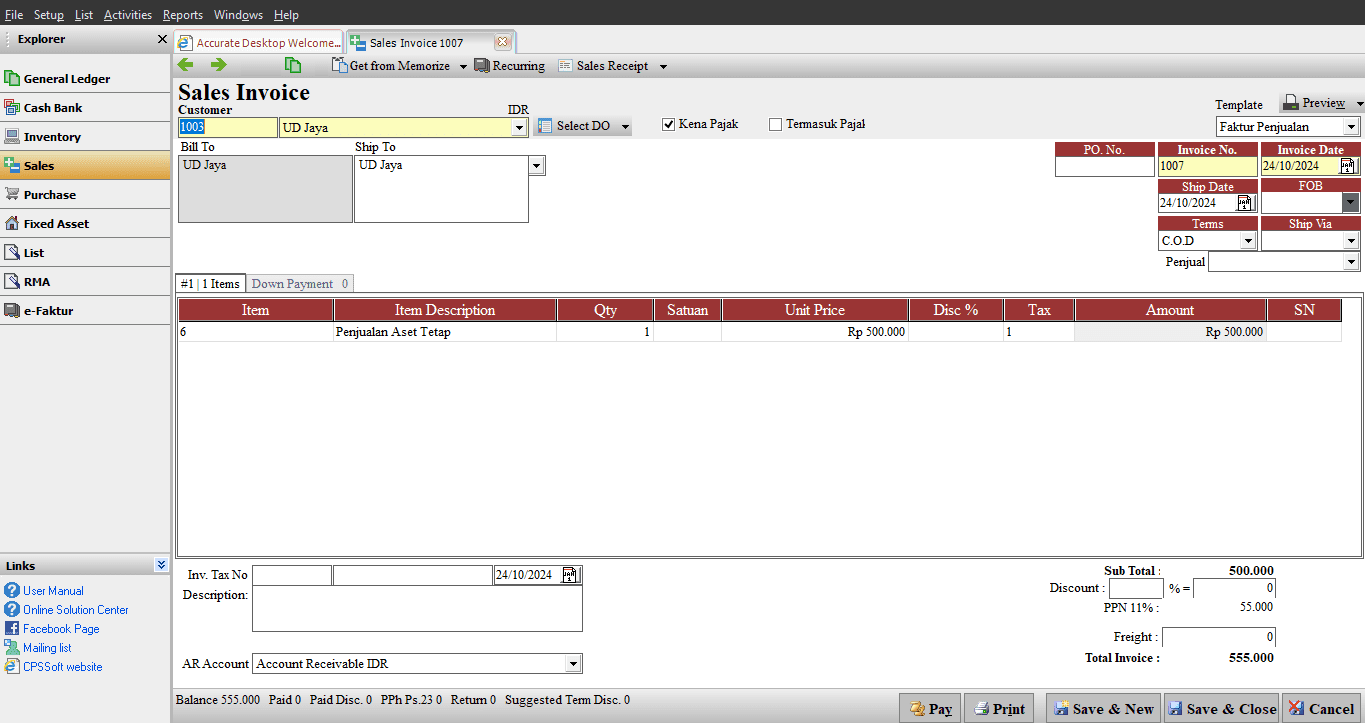Open Get from Memorize

tap(399, 66)
